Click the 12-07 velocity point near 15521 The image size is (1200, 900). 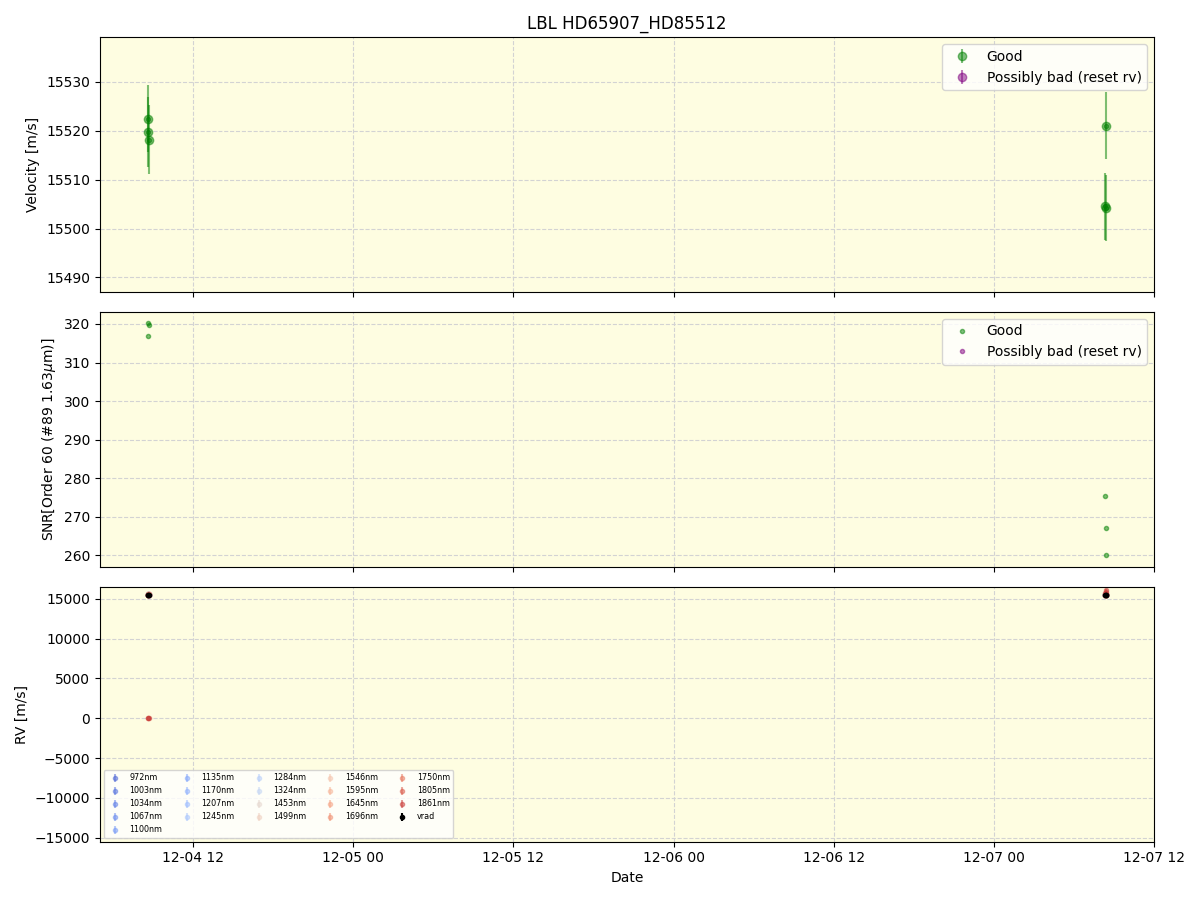pos(1106,126)
